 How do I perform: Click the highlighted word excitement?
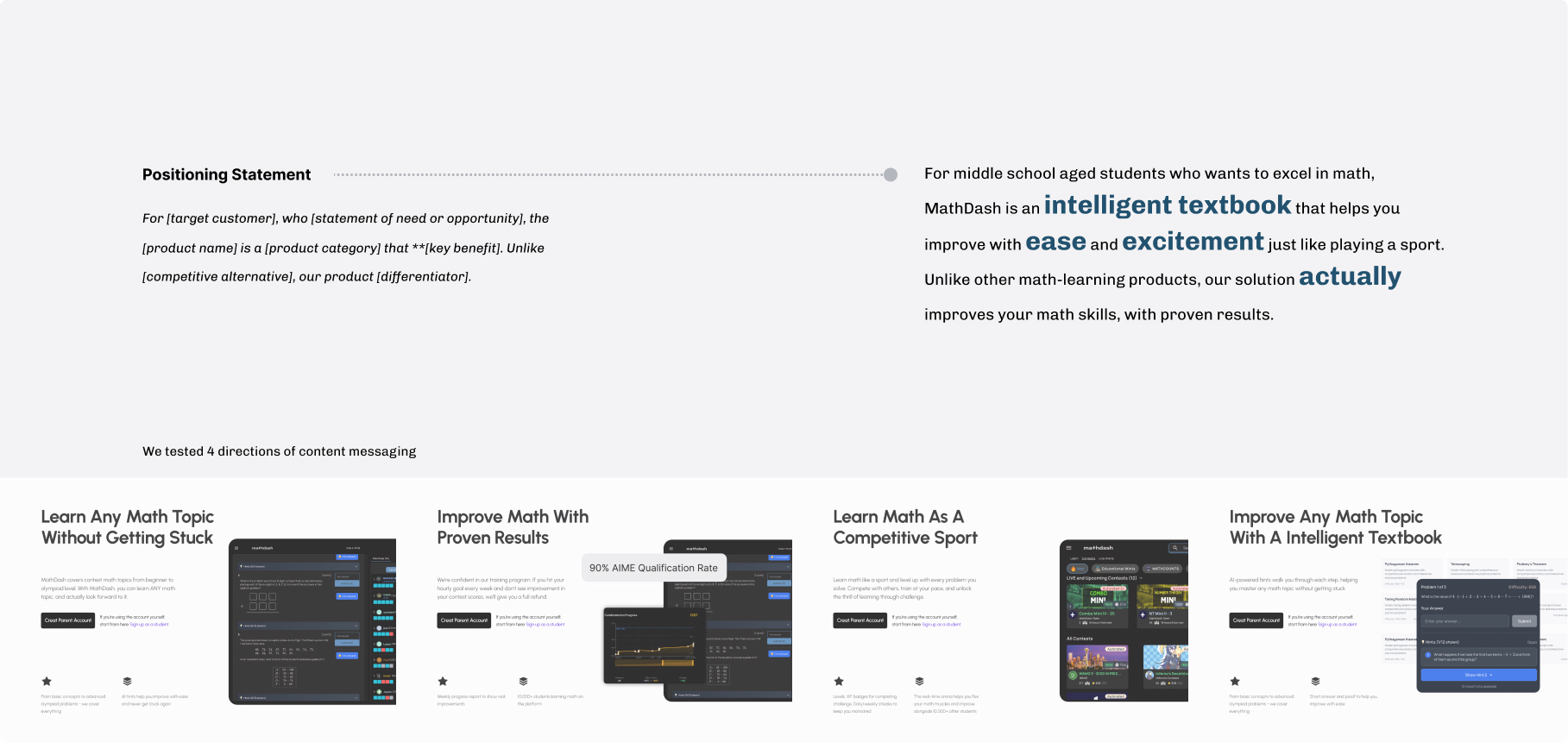[1193, 242]
